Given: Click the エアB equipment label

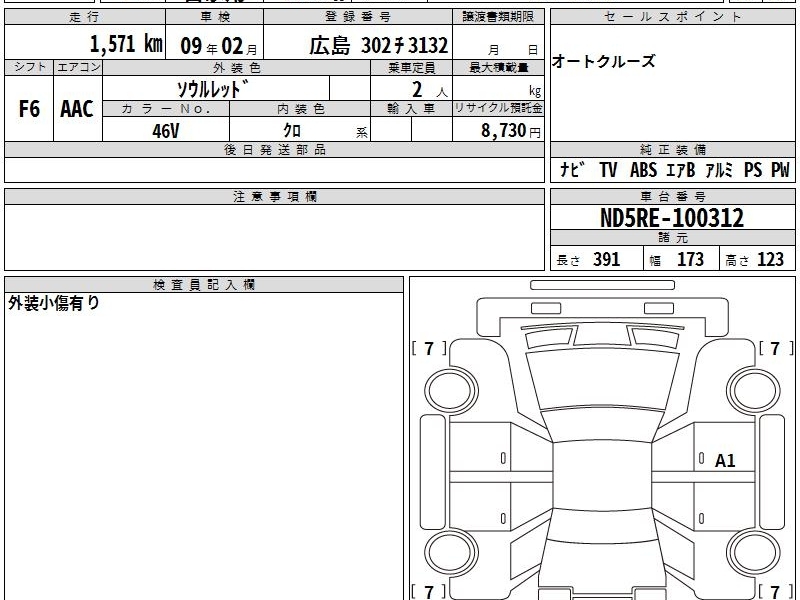Looking at the screenshot, I should (681, 169).
